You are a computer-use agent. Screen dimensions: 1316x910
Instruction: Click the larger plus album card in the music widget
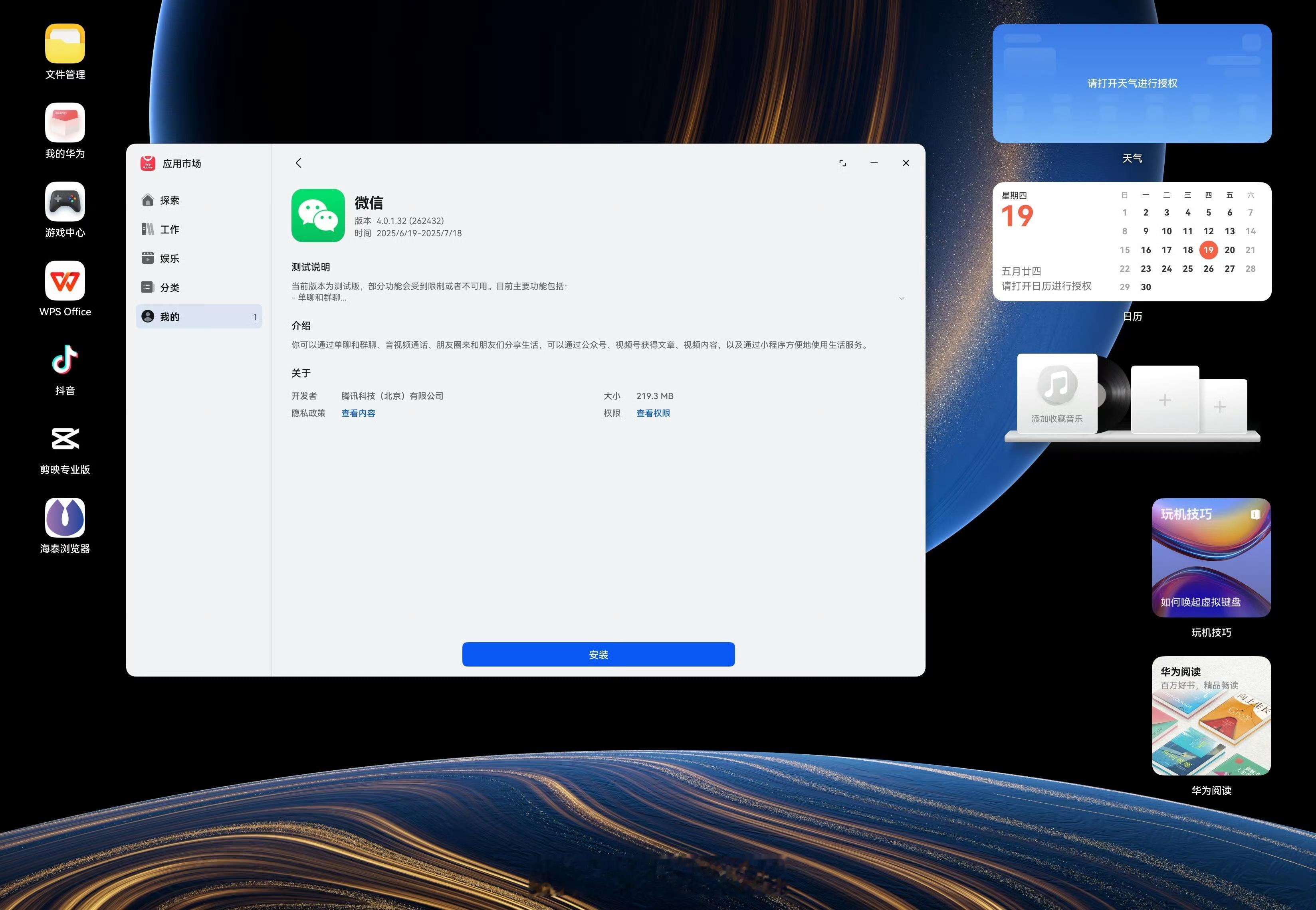[x=1165, y=400]
